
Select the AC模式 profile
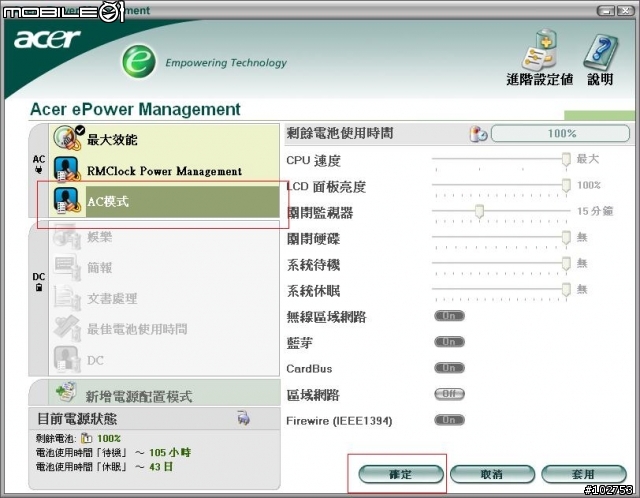pos(164,201)
